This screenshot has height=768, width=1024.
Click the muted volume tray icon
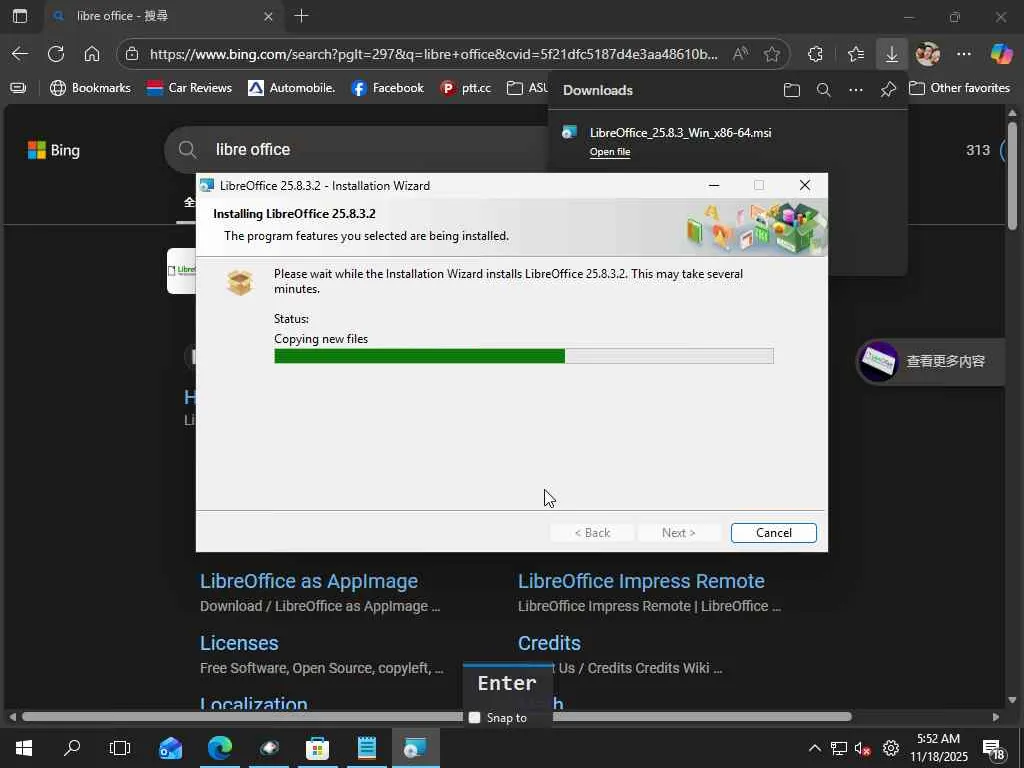pos(863,748)
